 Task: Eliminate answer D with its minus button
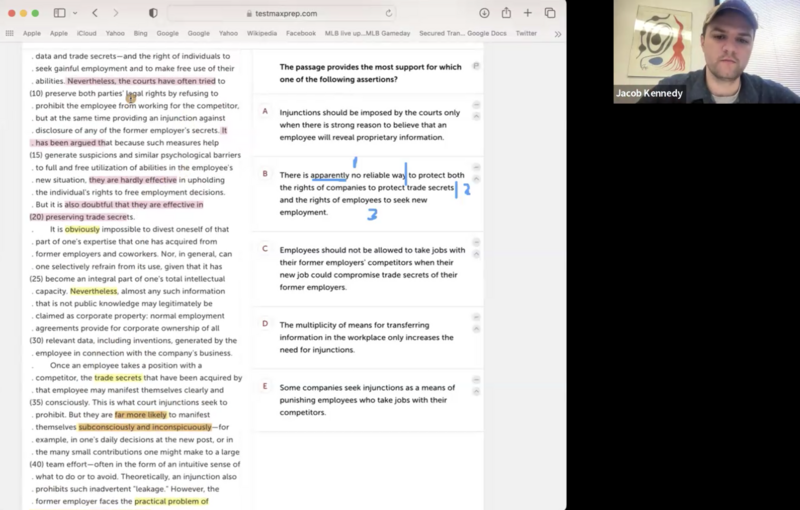(x=476, y=321)
